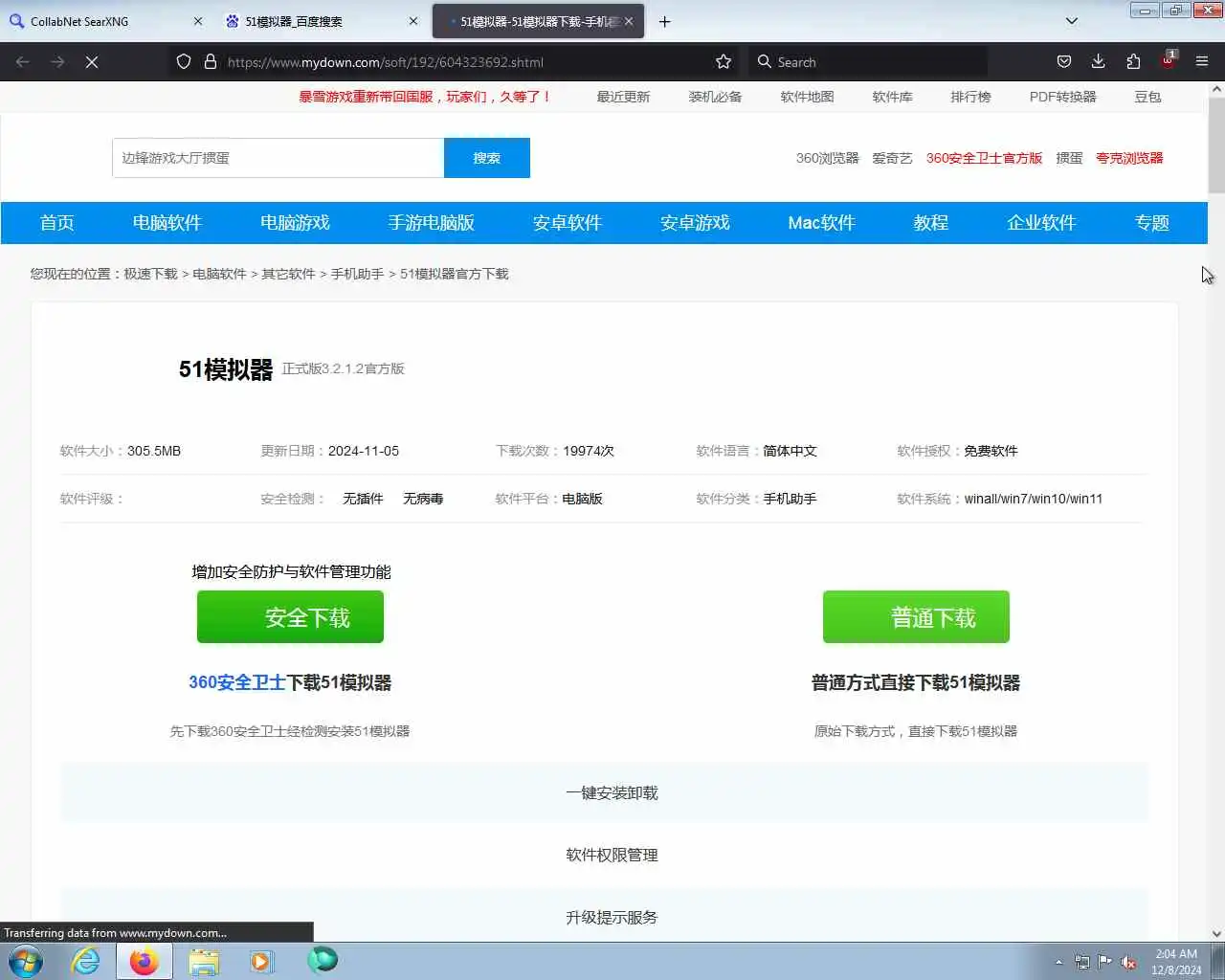
Task: Open Firefox downloads panel
Action: 1099,61
